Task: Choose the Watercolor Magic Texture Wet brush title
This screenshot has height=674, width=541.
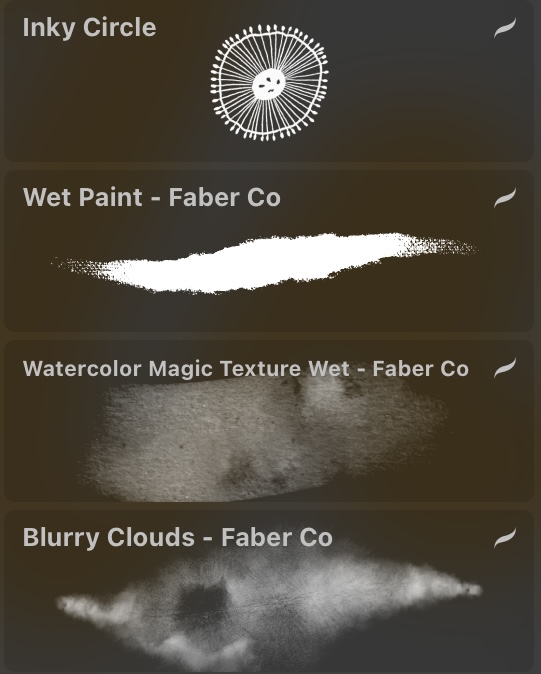Action: point(245,369)
